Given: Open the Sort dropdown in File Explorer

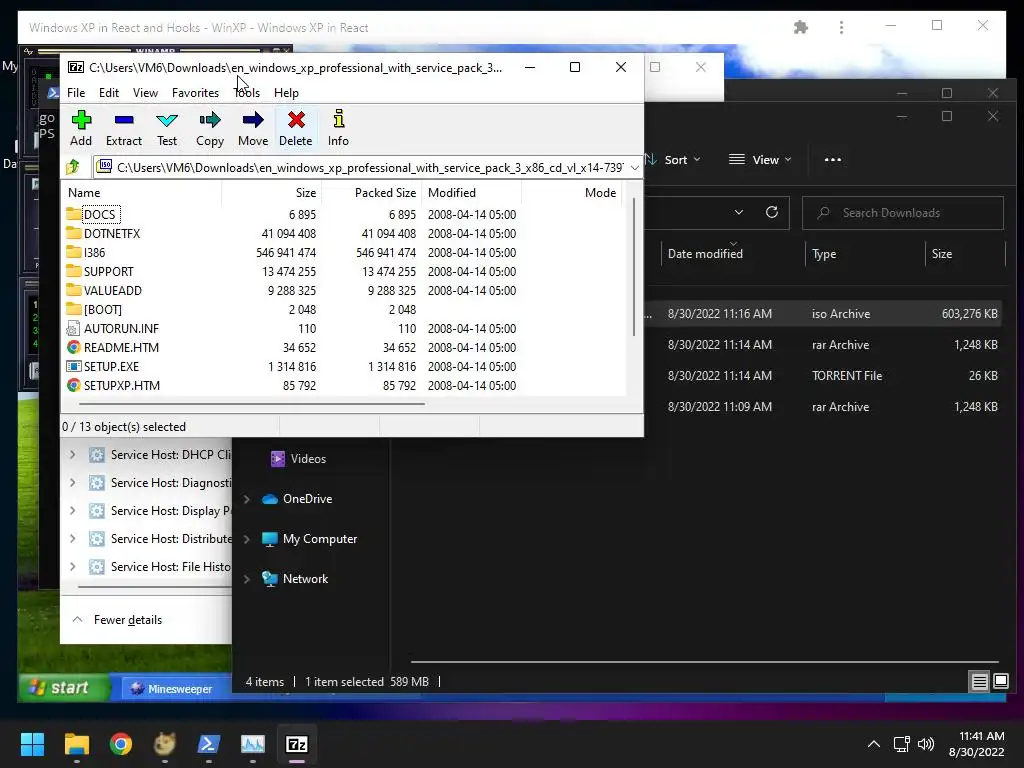Looking at the screenshot, I should (674, 159).
